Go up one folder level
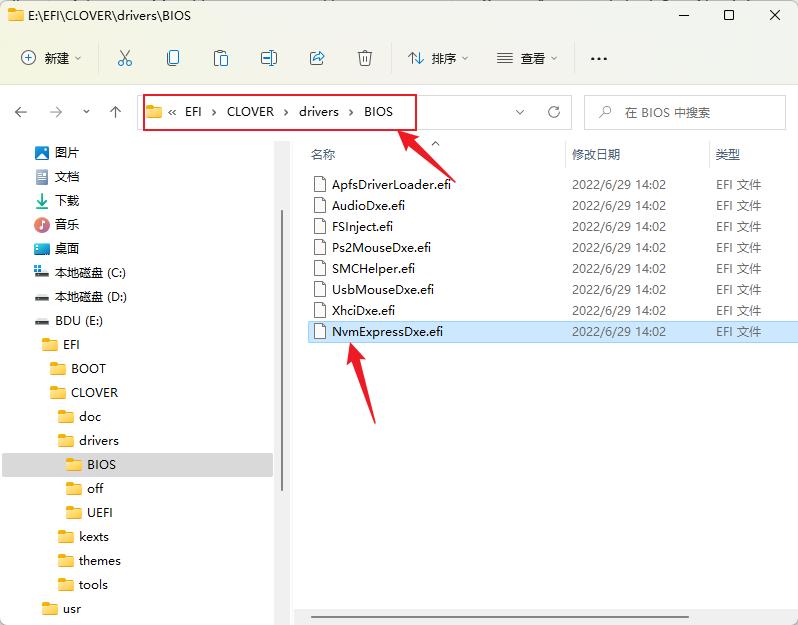This screenshot has width=798, height=625. tap(115, 112)
